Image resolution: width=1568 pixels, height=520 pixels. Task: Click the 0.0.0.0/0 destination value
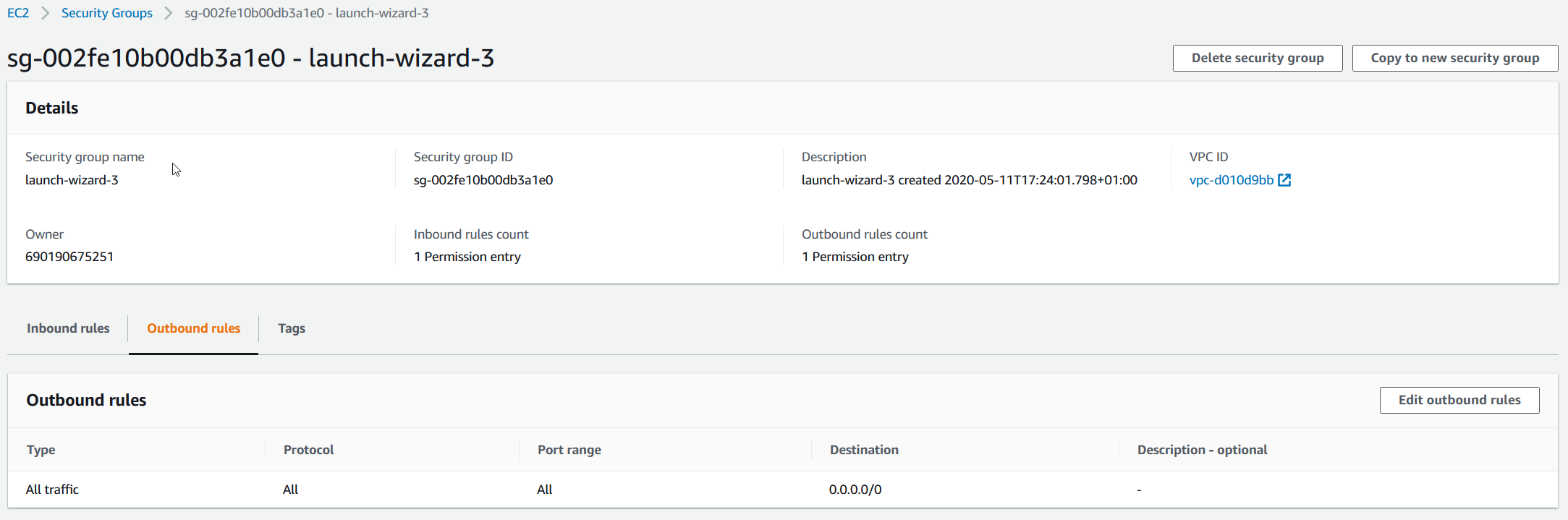click(855, 490)
